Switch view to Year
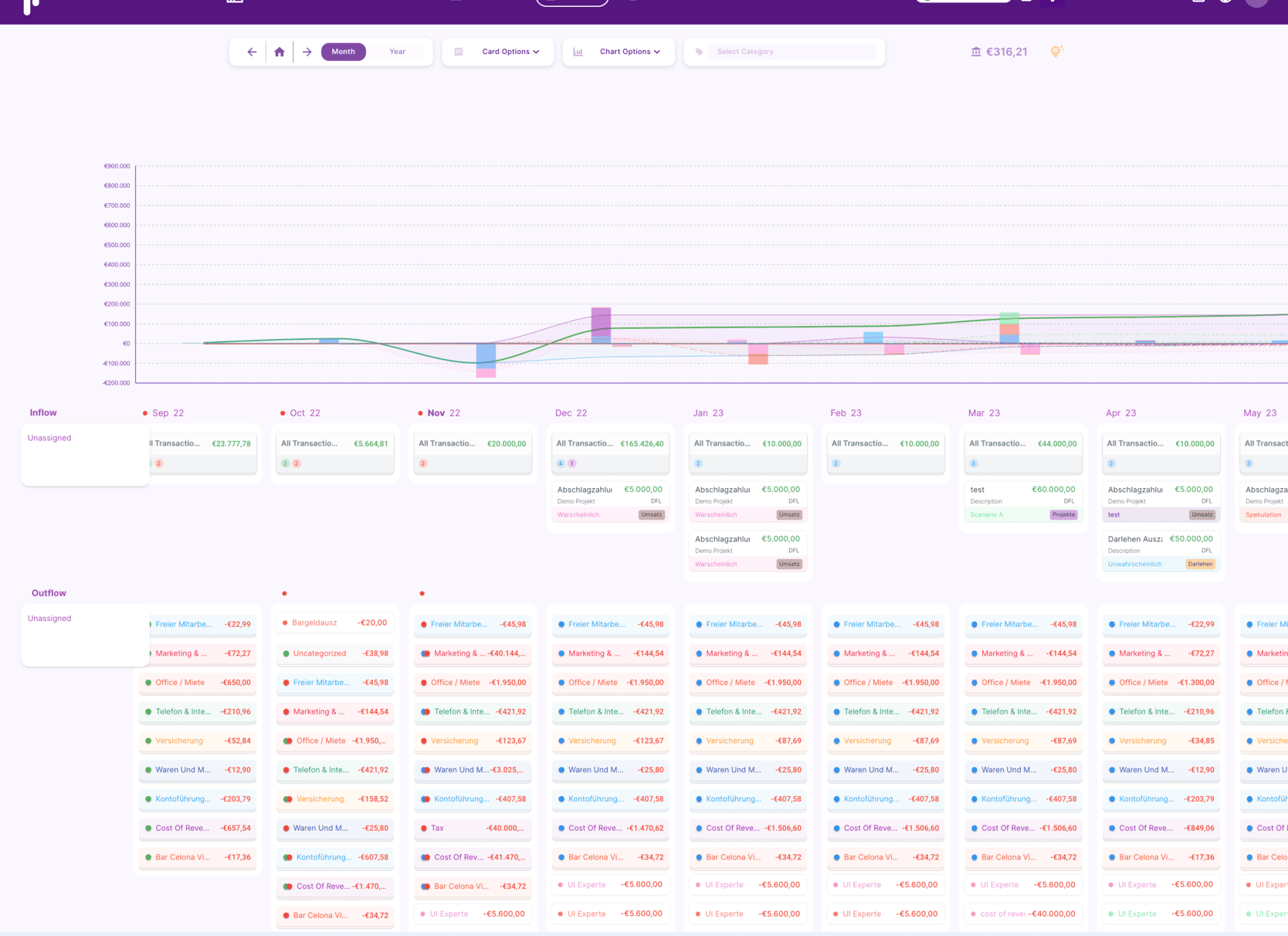This screenshot has height=936, width=1288. [398, 52]
